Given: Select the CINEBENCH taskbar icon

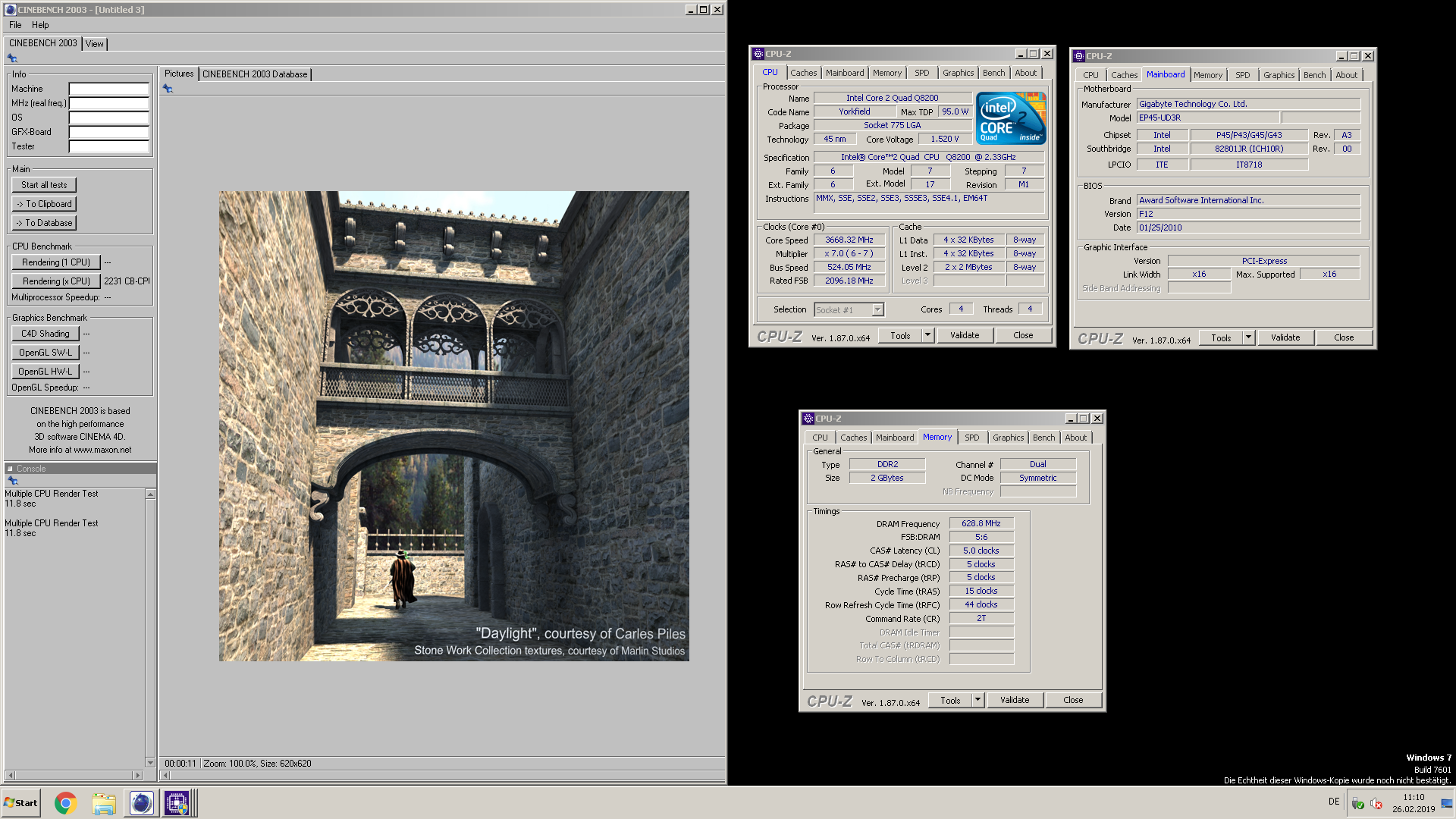Looking at the screenshot, I should pos(141,803).
